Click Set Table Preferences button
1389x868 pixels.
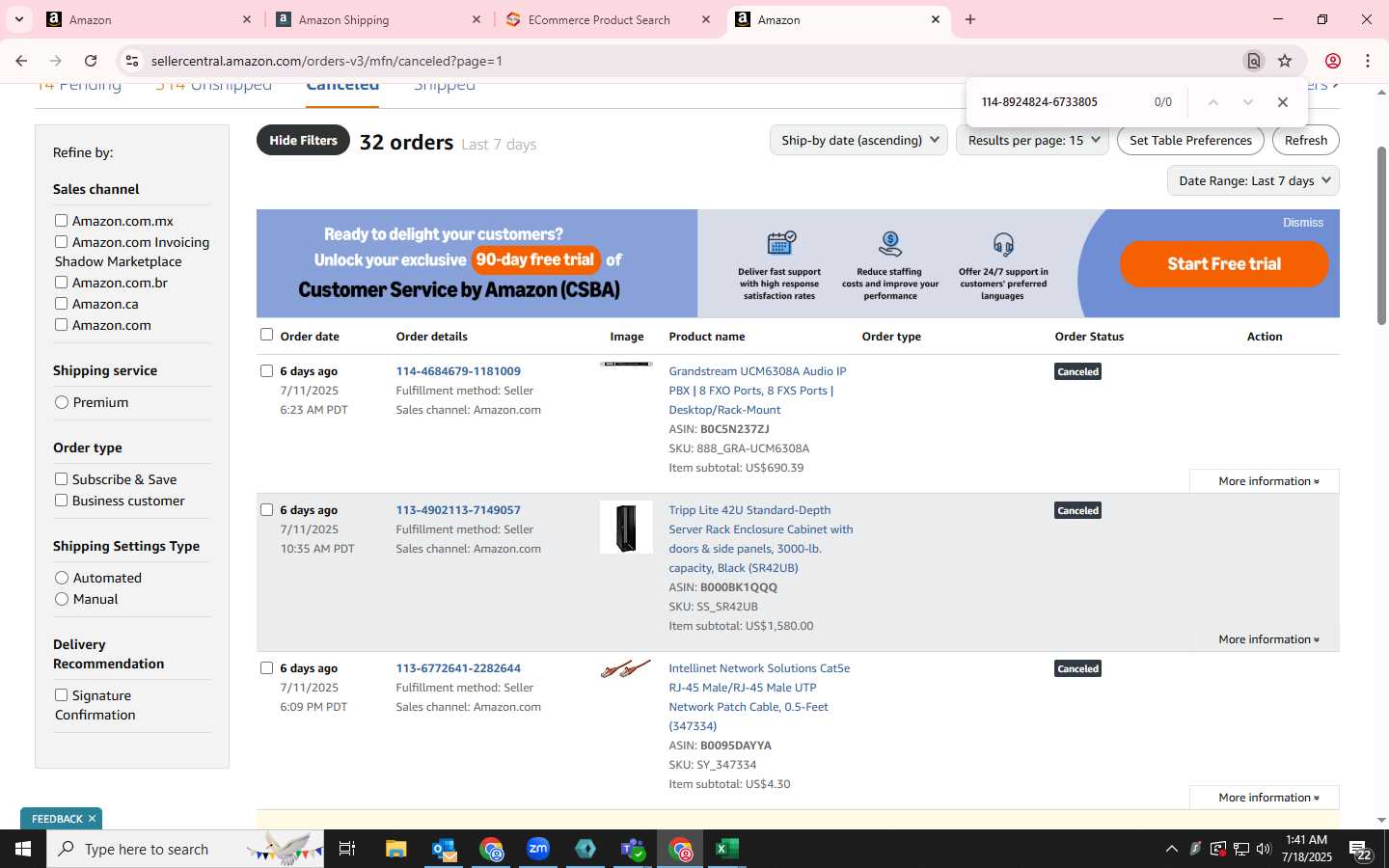click(1190, 140)
